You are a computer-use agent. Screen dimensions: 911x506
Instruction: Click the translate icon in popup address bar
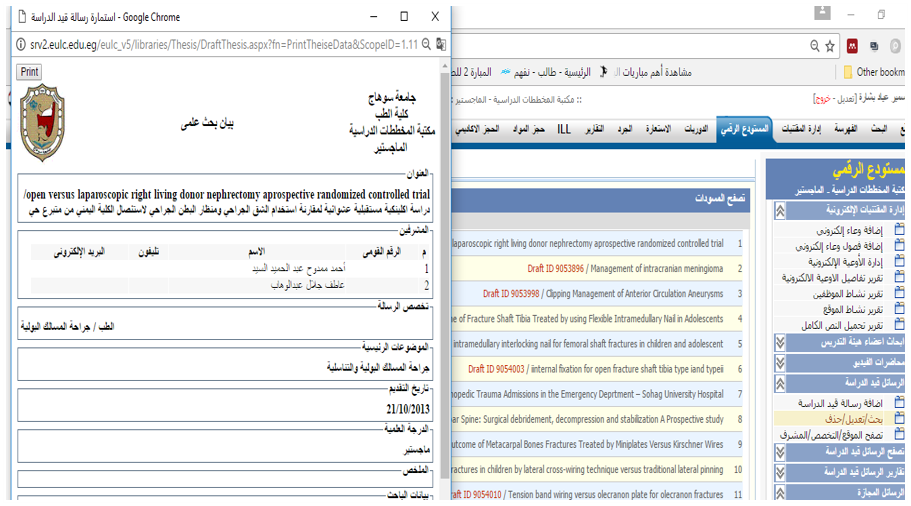click(441, 44)
